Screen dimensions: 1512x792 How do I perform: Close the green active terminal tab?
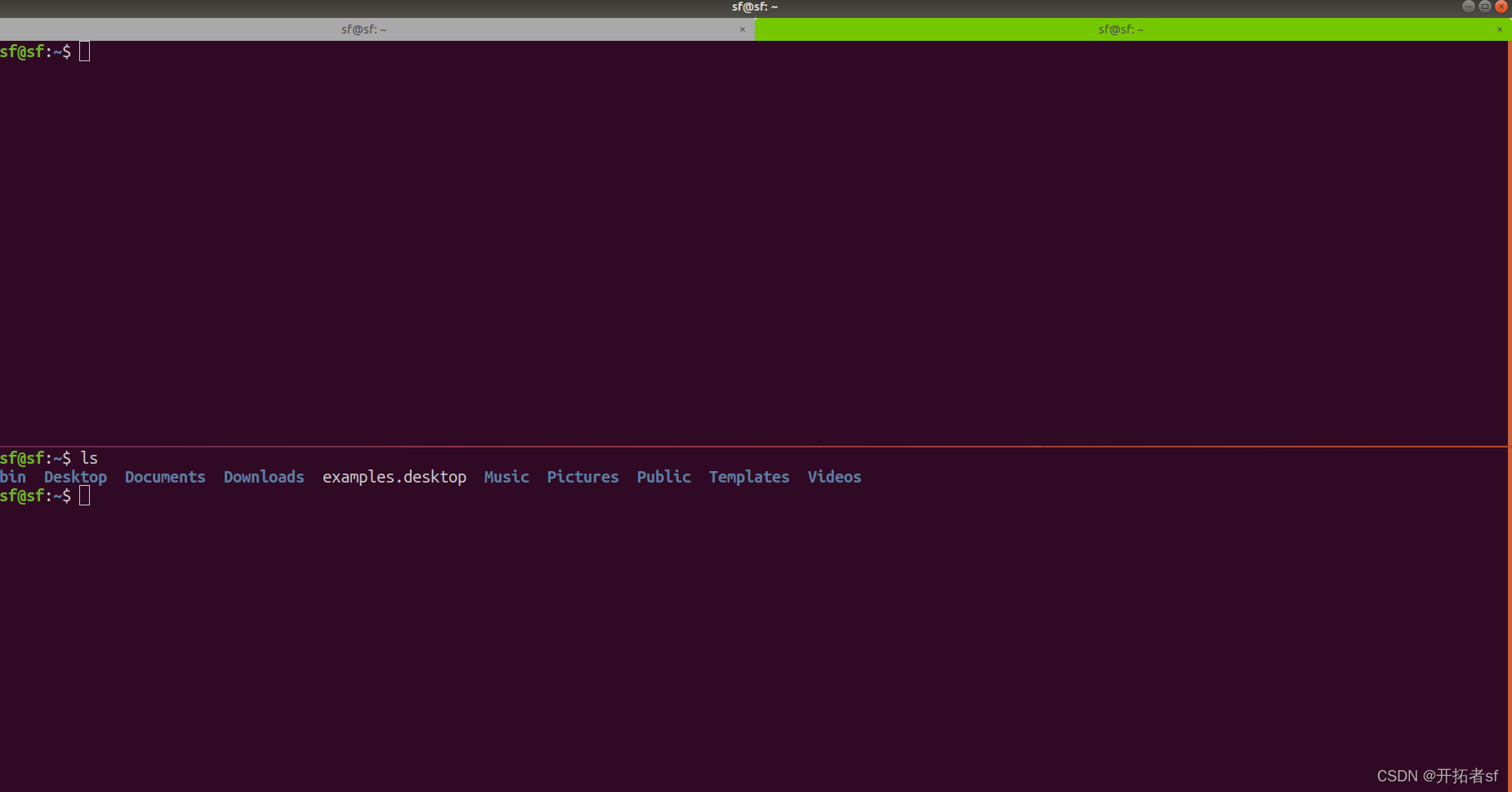1500,29
